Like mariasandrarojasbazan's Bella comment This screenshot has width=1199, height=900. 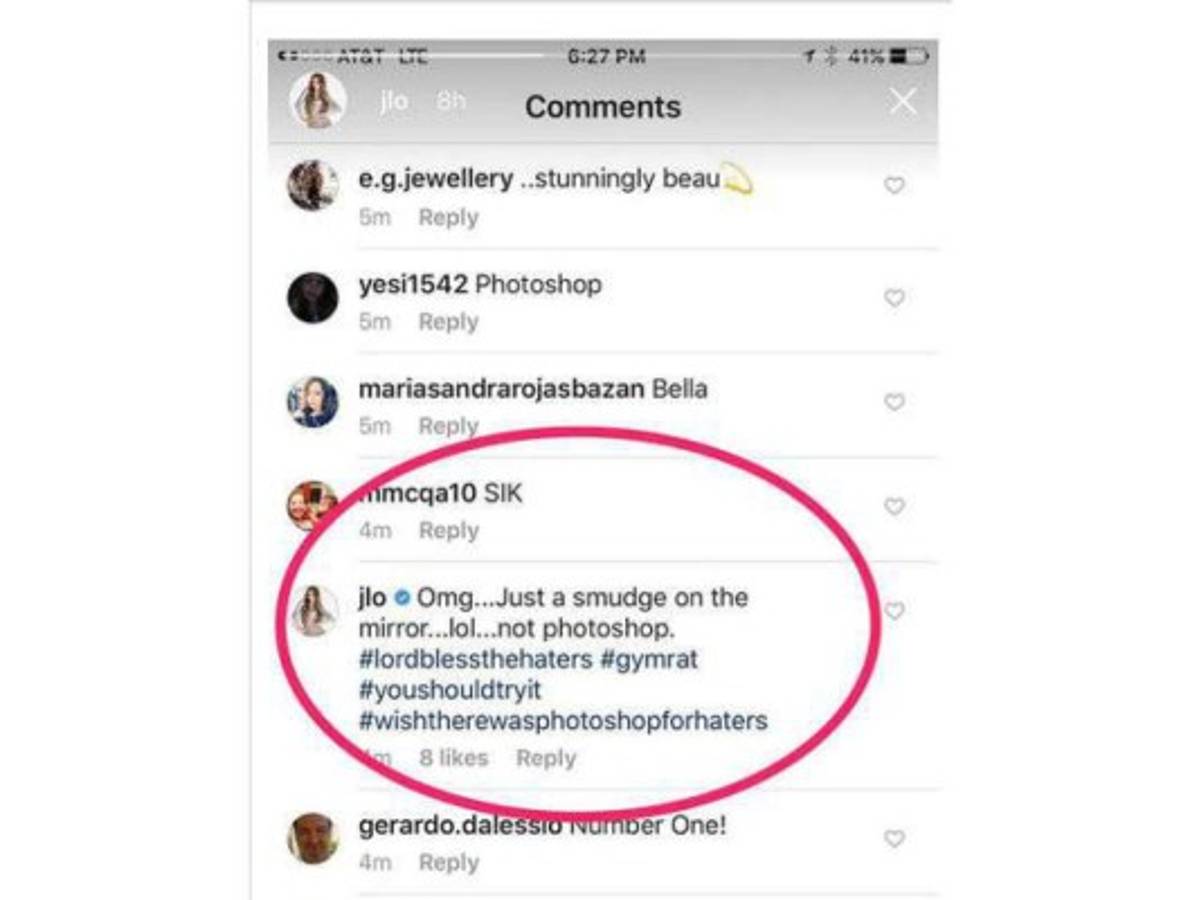[894, 401]
